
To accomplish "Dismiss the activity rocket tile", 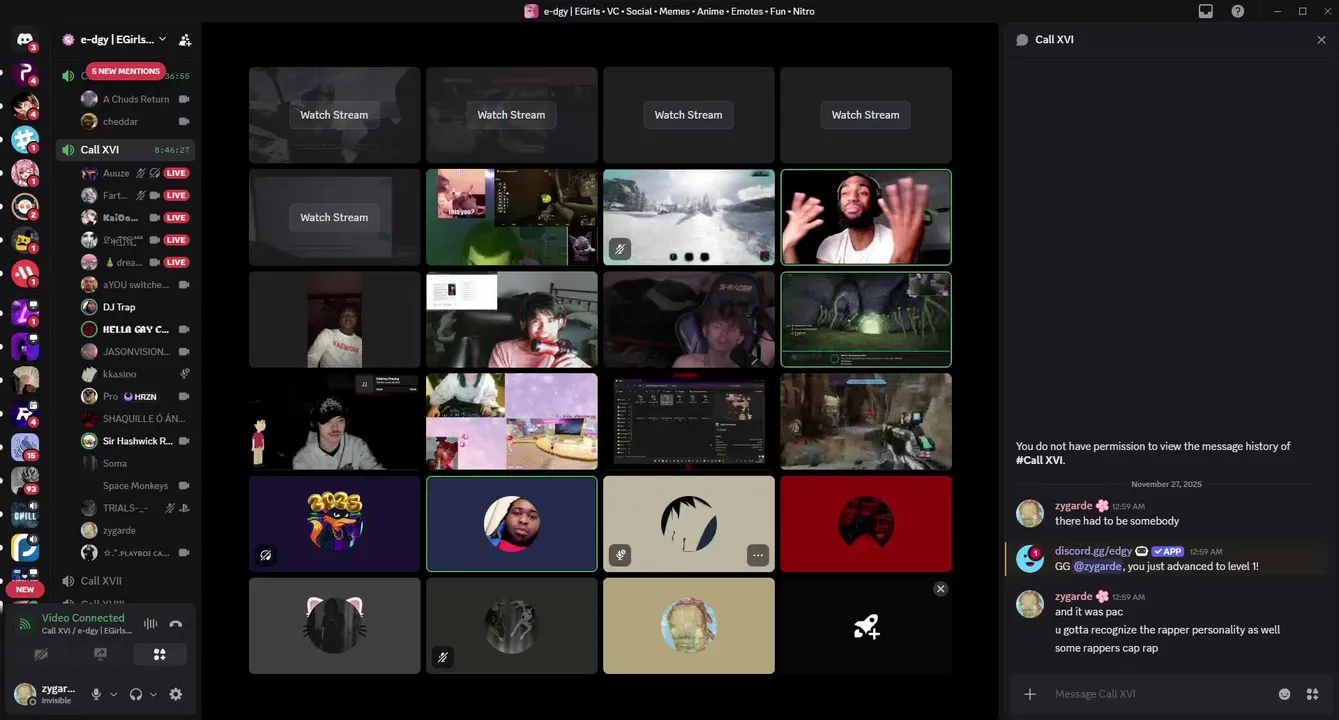I will [940, 589].
